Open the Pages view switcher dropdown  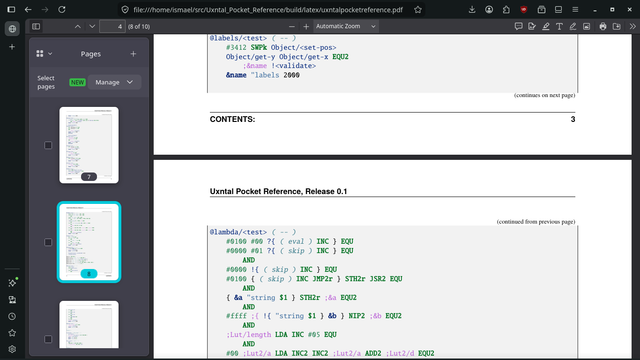[x=44, y=53]
